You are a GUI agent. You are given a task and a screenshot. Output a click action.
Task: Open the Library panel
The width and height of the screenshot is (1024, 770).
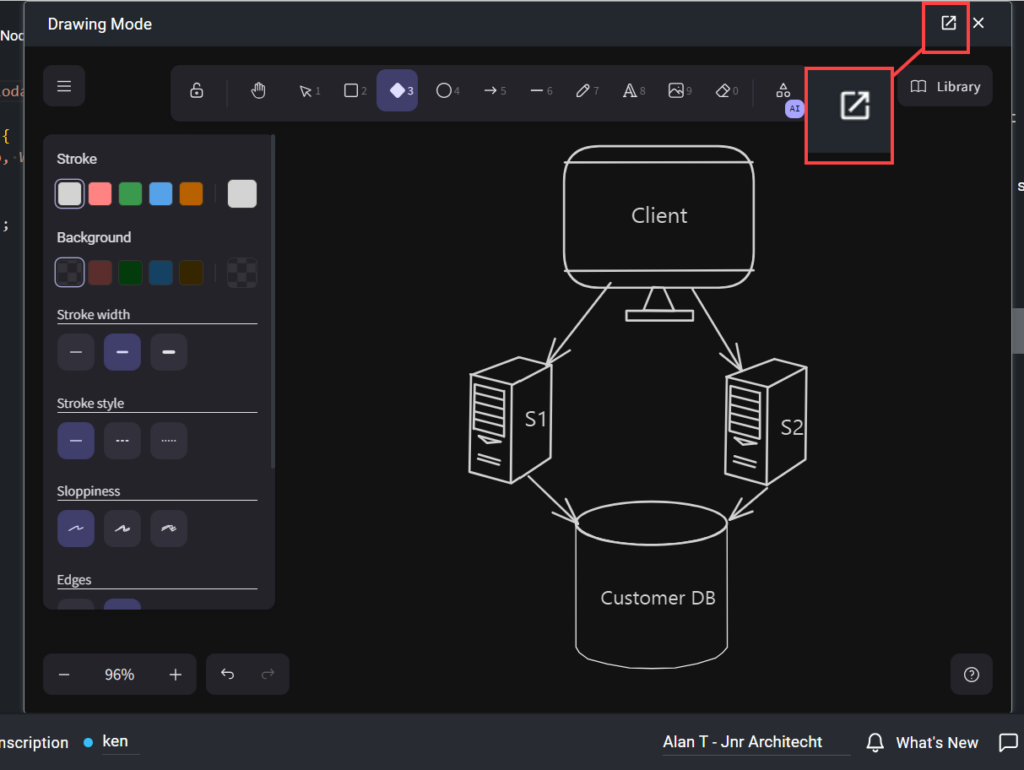944,86
